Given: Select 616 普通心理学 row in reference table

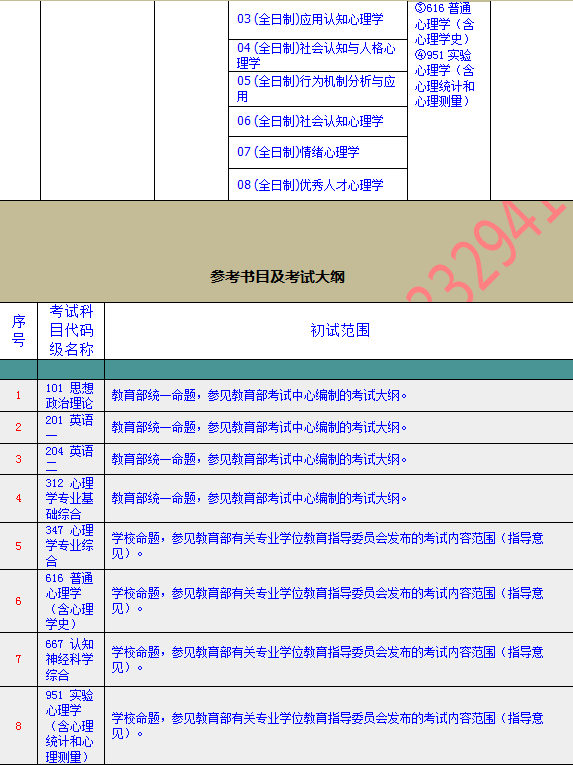Looking at the screenshot, I should tap(286, 601).
